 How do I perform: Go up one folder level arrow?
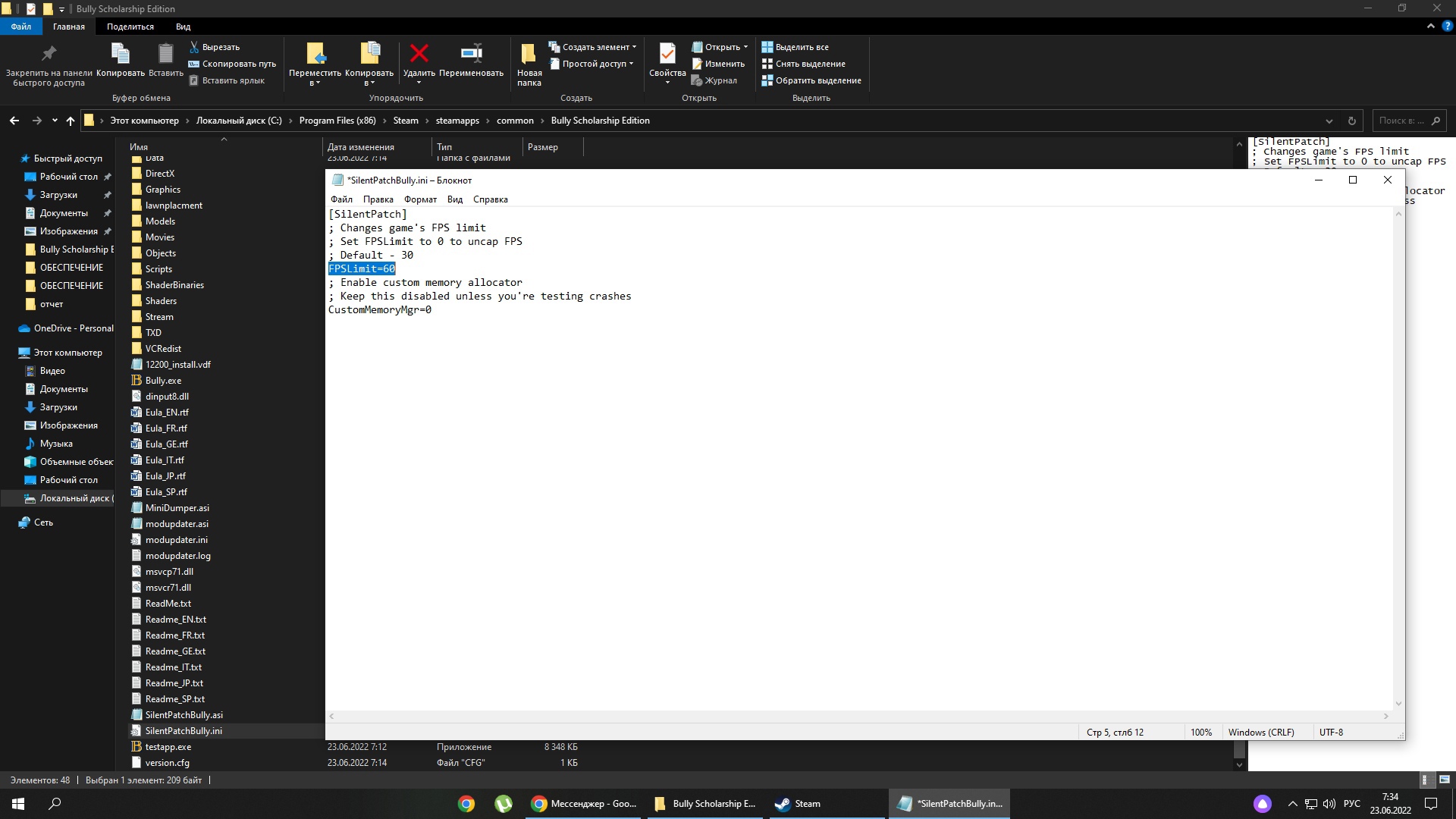pos(71,121)
